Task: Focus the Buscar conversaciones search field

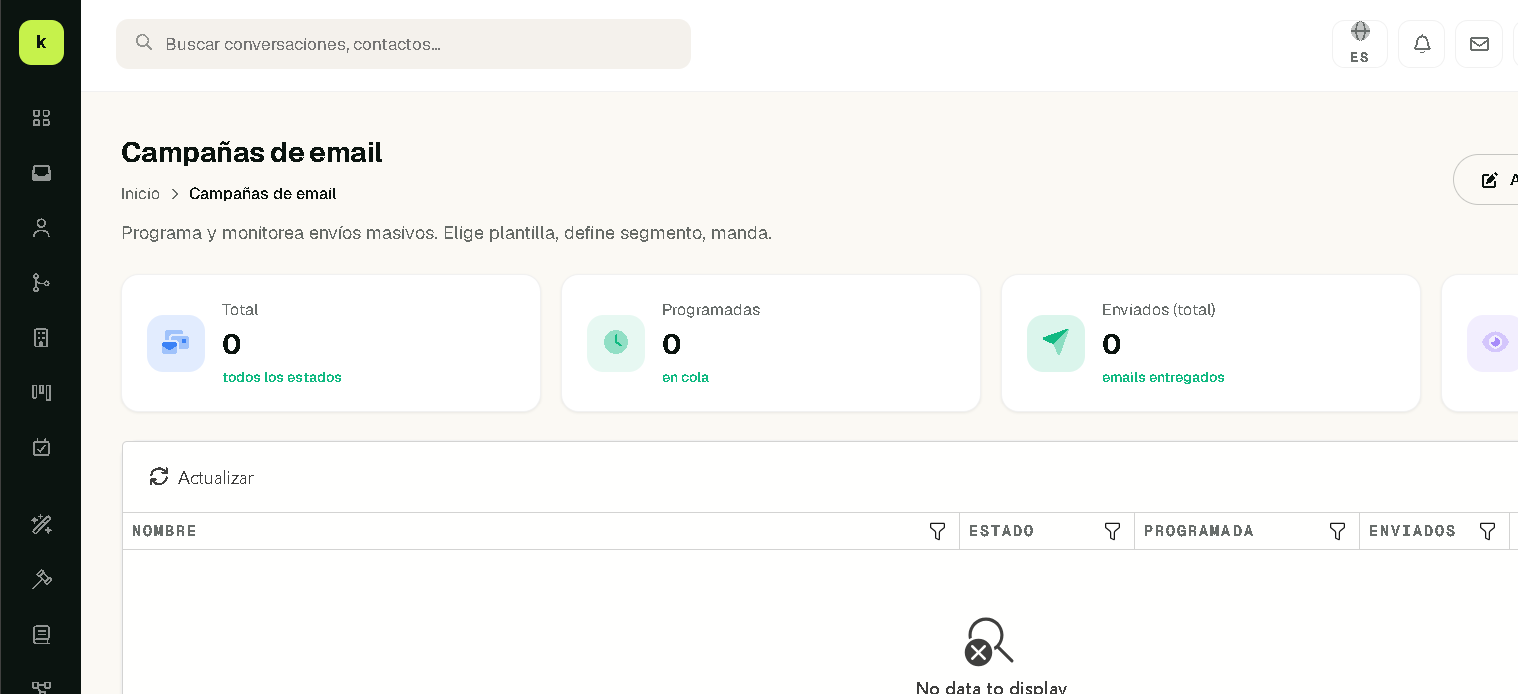Action: pos(403,44)
